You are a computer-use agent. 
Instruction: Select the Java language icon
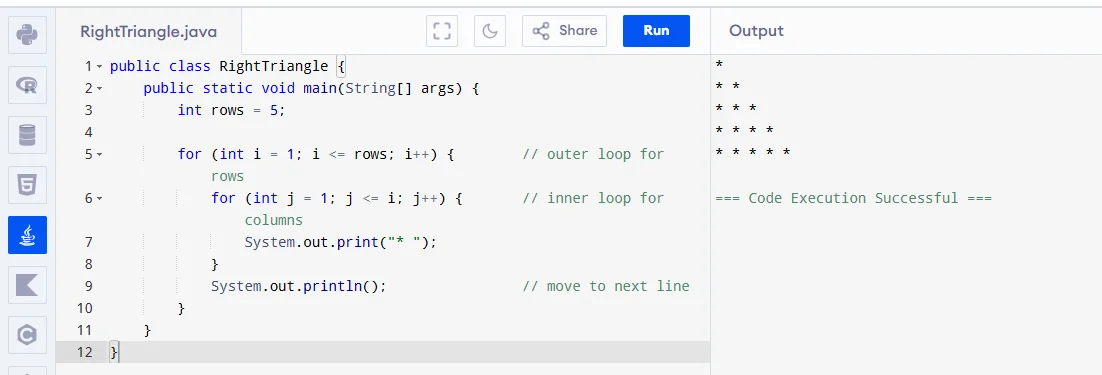coord(27,235)
